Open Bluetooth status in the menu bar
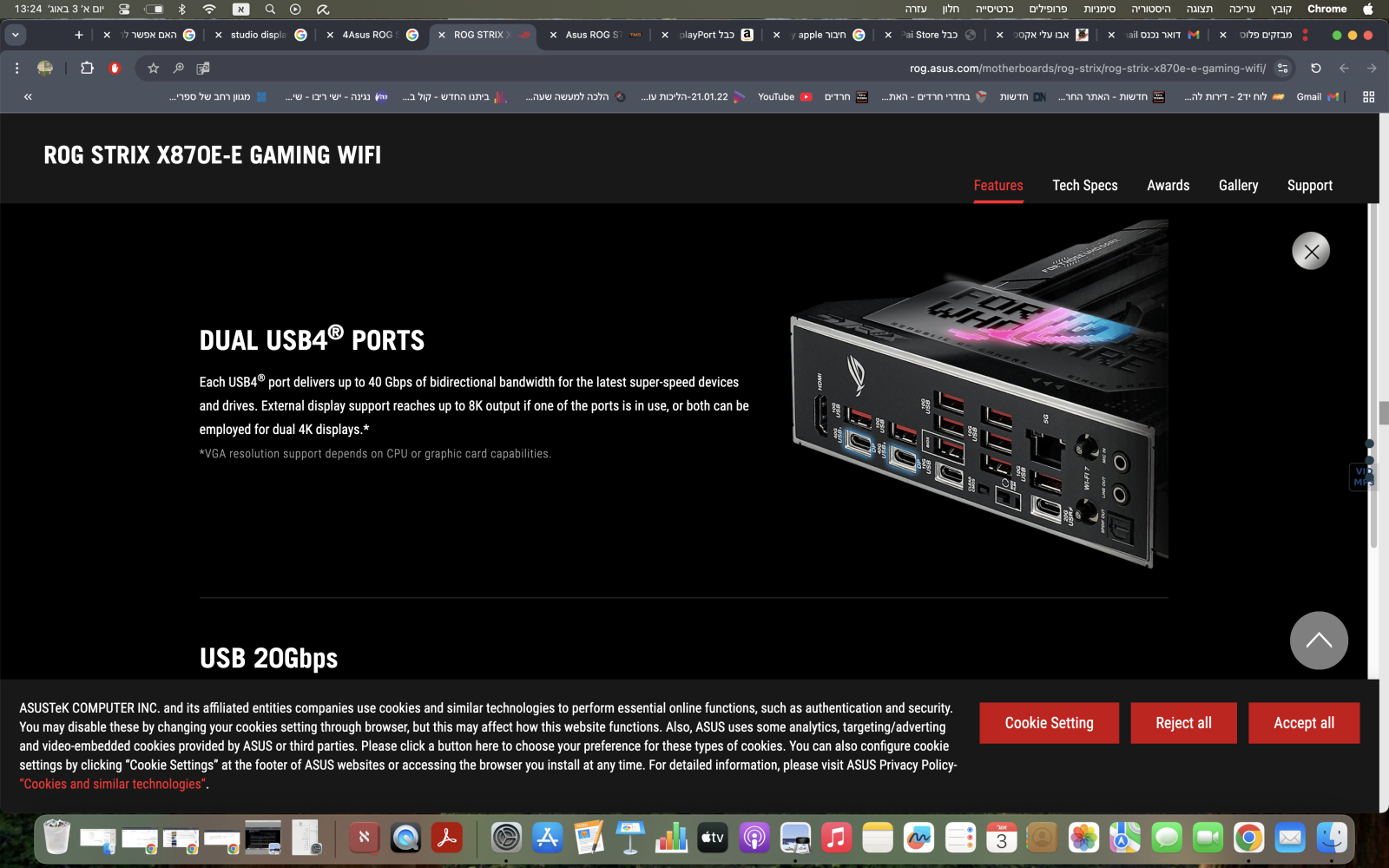This screenshot has height=868, width=1389. click(x=182, y=9)
